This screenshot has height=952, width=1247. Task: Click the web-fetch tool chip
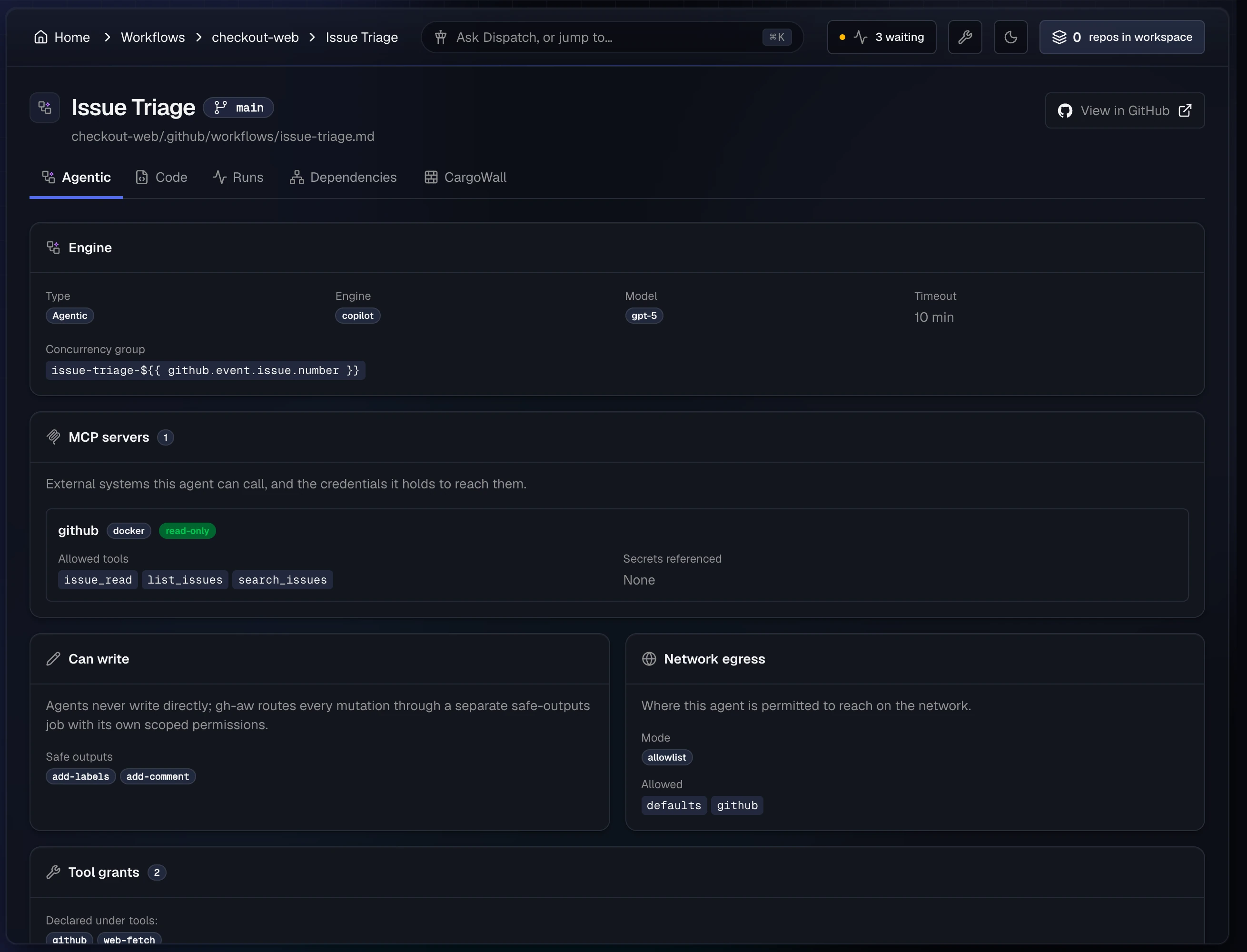point(129,939)
